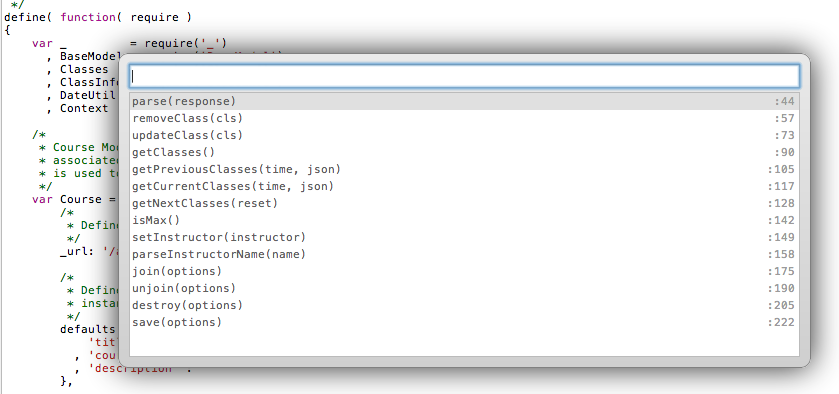
Task: Click 'DateUtil' variable in editor
Action: tap(88, 95)
